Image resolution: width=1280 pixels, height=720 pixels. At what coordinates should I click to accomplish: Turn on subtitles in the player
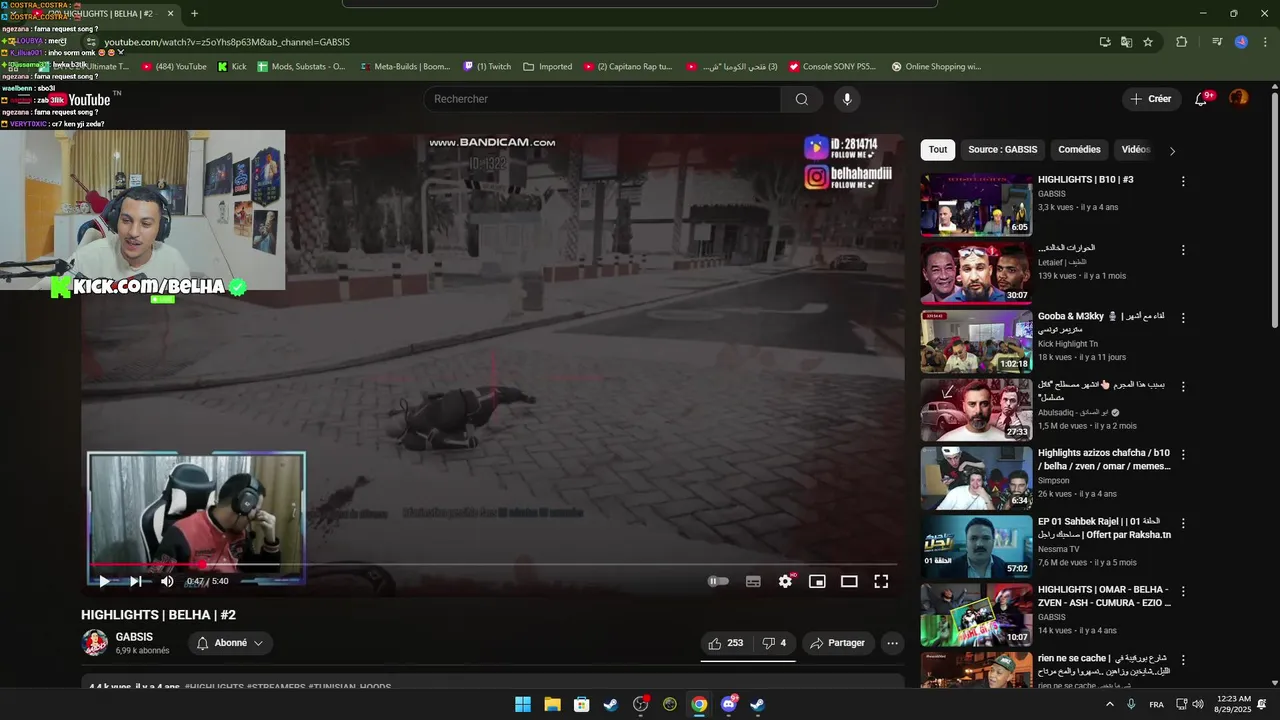click(753, 581)
